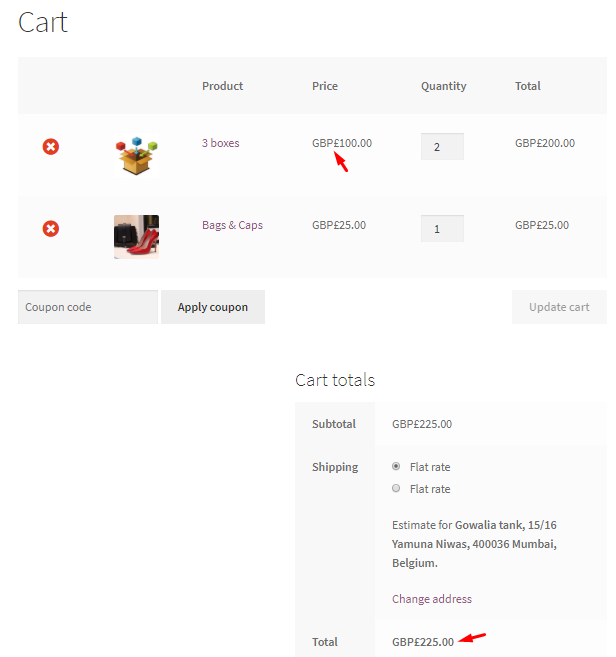Click the Product column header
The image size is (616, 657).
[222, 86]
